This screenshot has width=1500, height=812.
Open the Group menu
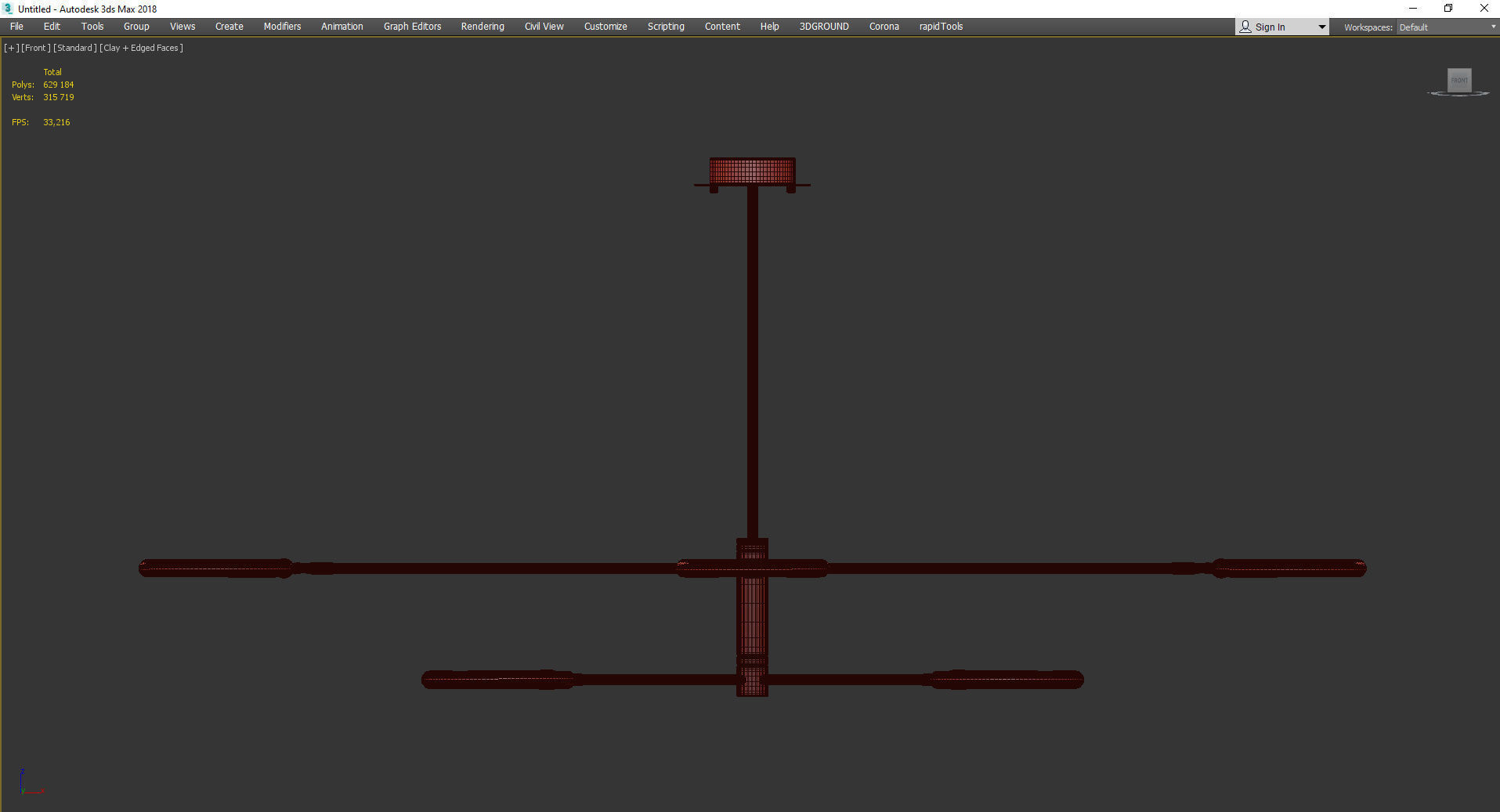pyautogui.click(x=136, y=27)
